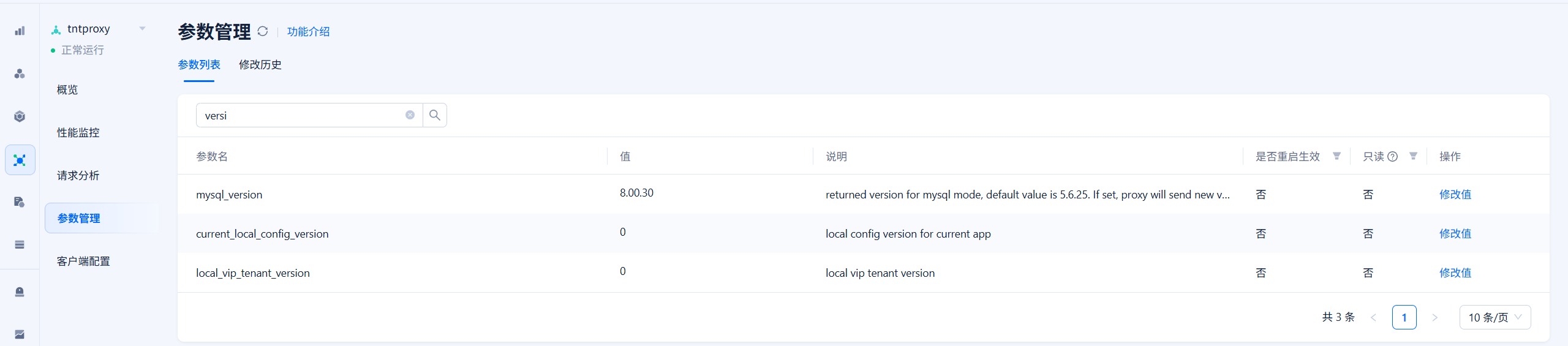
Task: Click the refresh icon beside 参数管理 title
Action: [263, 31]
